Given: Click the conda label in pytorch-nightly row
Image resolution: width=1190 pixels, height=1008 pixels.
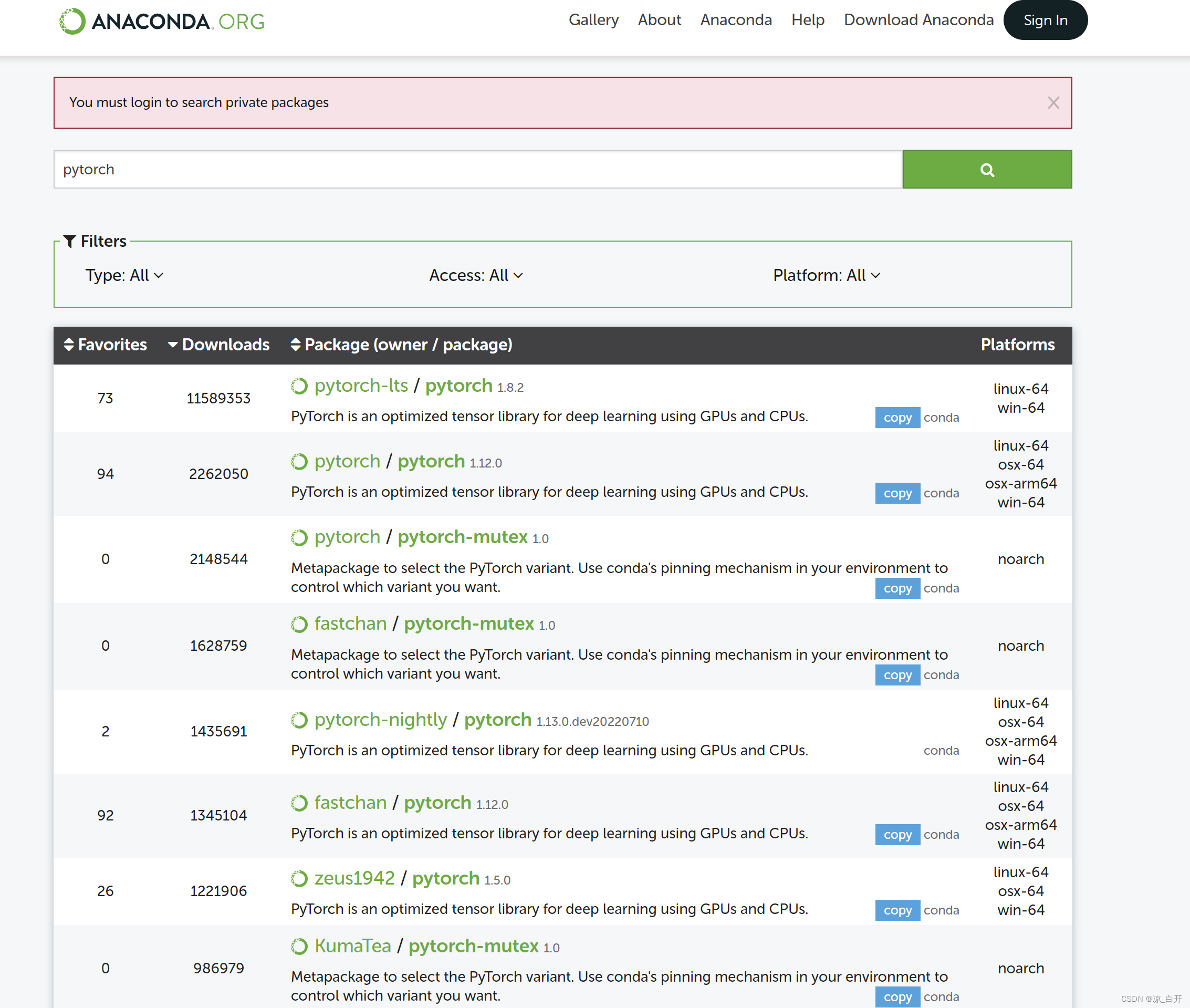Looking at the screenshot, I should coord(941,751).
